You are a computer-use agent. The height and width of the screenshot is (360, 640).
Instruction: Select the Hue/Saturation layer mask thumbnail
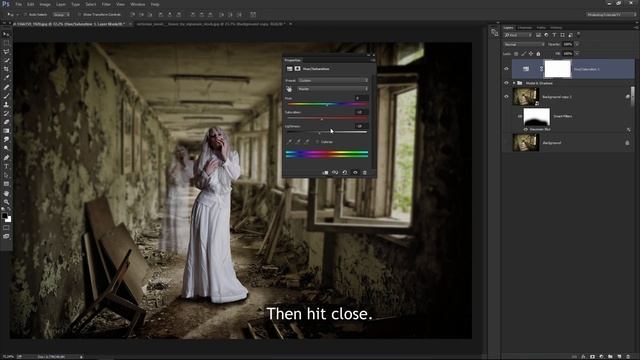pyautogui.click(x=558, y=69)
